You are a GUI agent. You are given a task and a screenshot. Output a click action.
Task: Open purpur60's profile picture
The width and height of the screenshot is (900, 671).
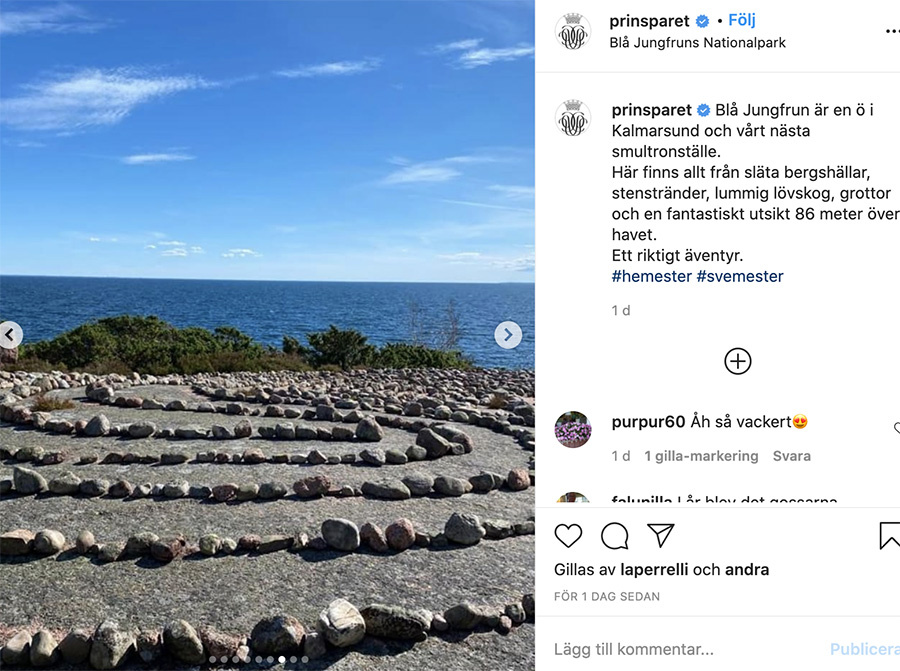[573, 429]
